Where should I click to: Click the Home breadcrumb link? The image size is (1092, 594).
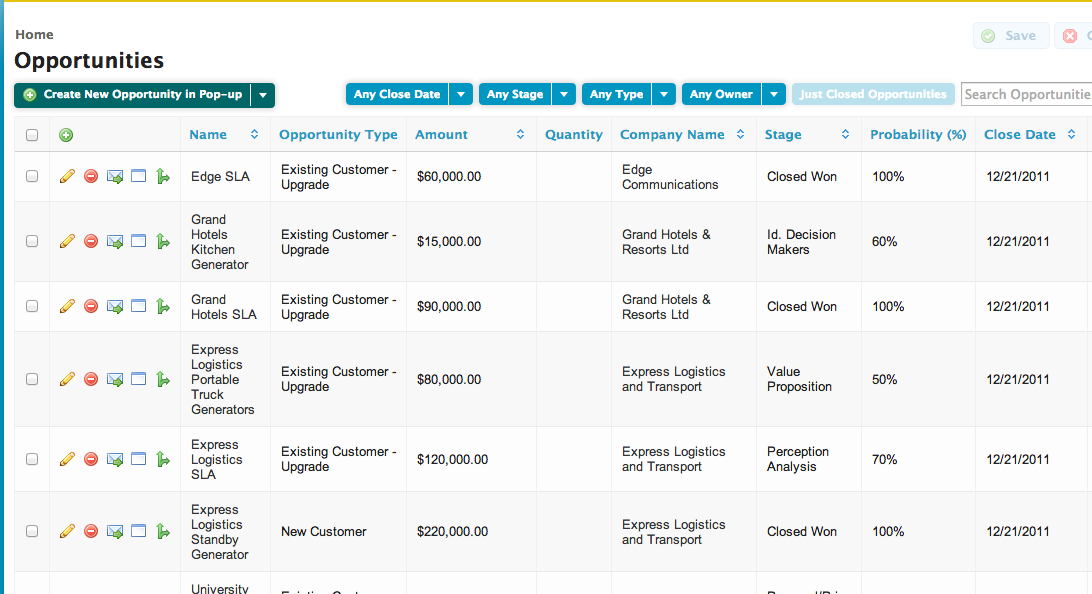pyautogui.click(x=34, y=34)
